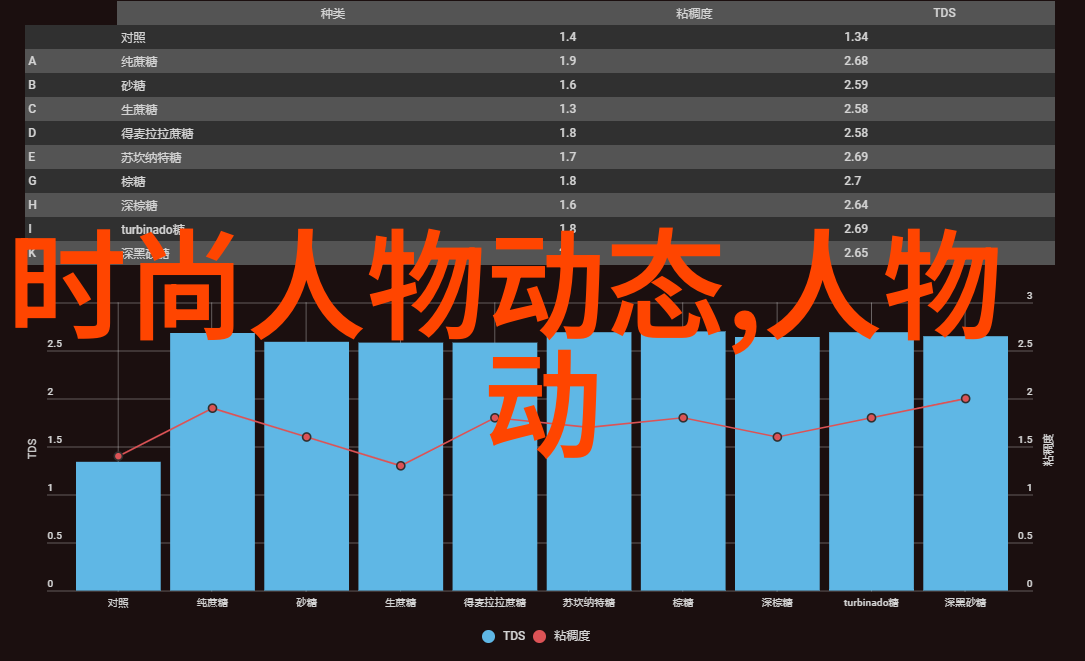Sort the table by the 粘稠度 column header
1085x661 pixels.
point(694,13)
